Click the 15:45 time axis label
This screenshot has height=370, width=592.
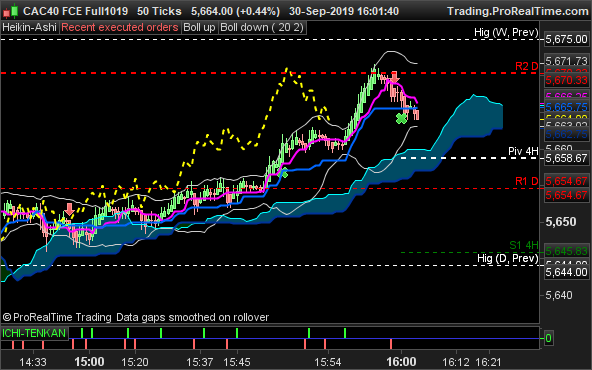(x=237, y=362)
